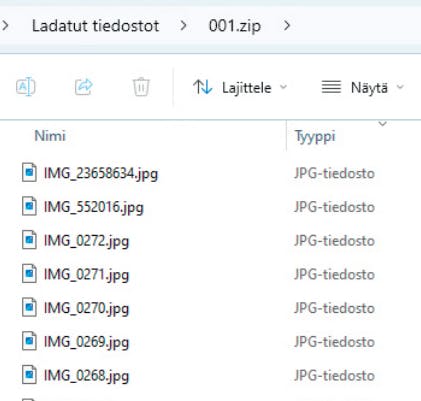This screenshot has height=401, width=421.
Task: Click the Delete trash can icon
Action: [141, 87]
